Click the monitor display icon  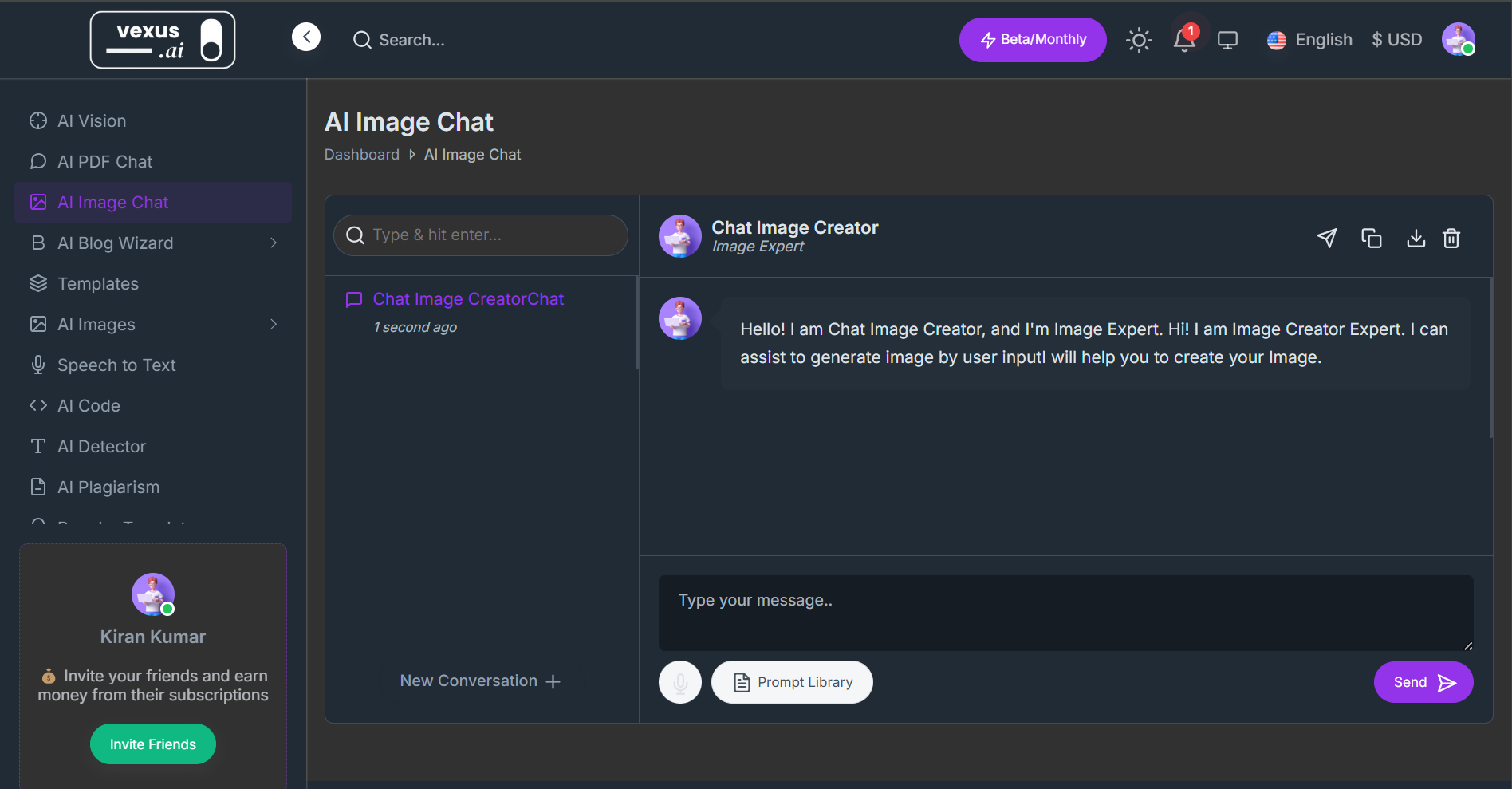click(x=1228, y=40)
